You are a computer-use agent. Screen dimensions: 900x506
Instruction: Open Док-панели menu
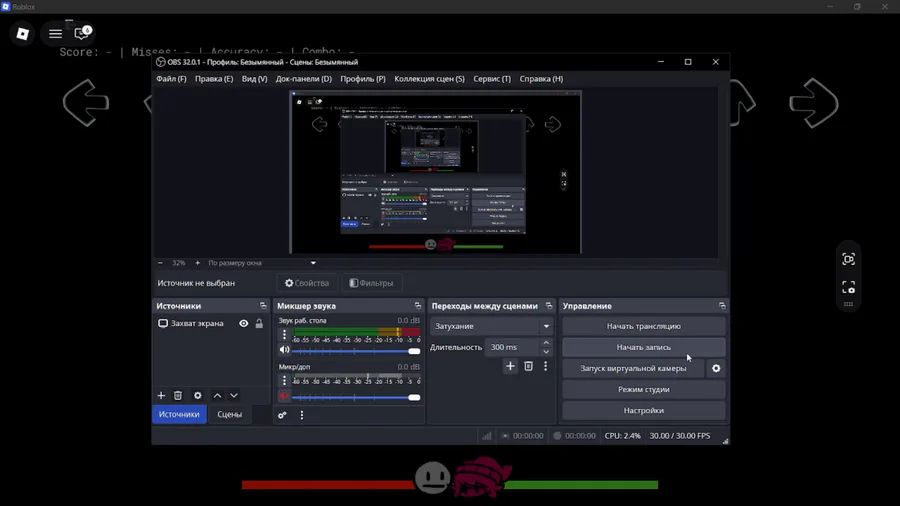click(x=304, y=79)
